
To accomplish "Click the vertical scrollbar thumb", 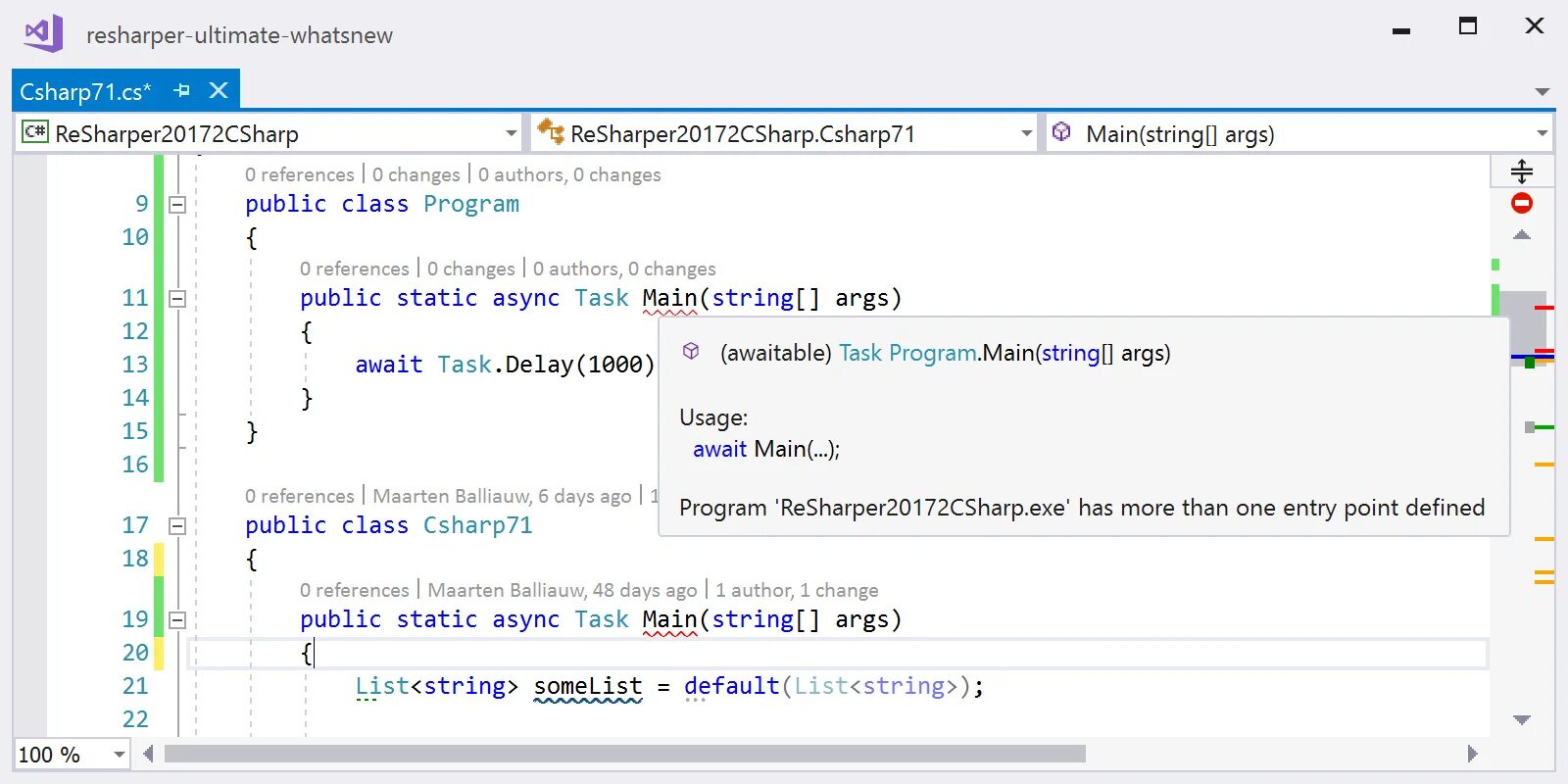I will (1522, 328).
